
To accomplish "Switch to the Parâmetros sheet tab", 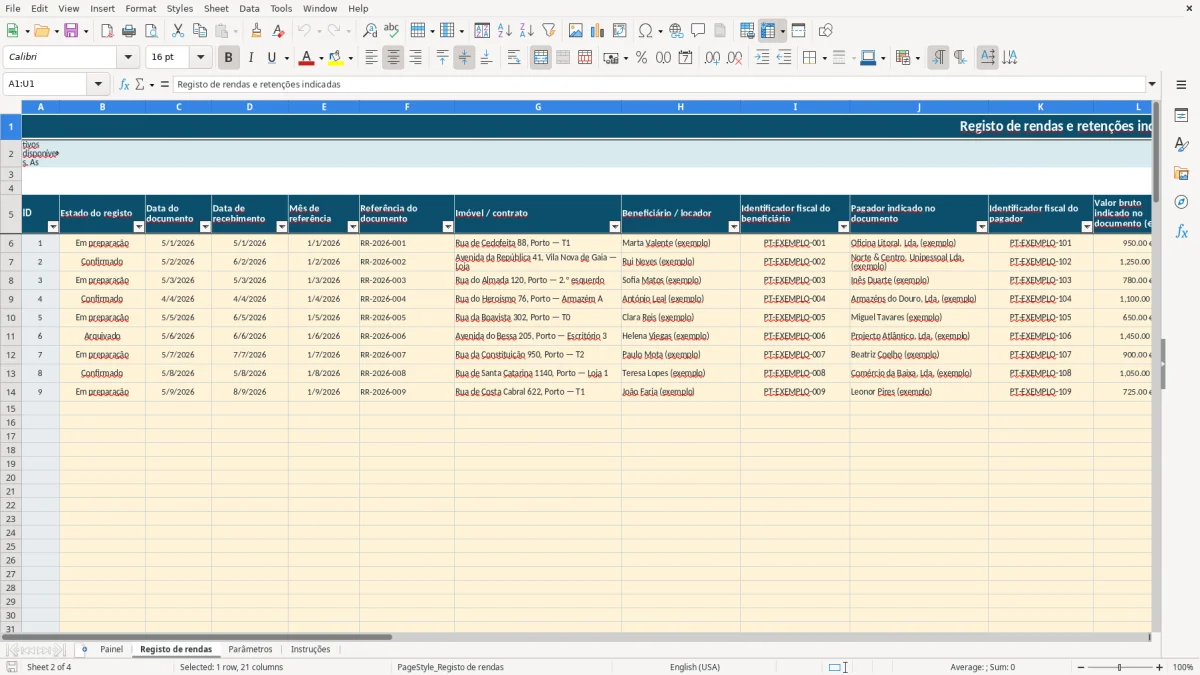I will point(250,649).
